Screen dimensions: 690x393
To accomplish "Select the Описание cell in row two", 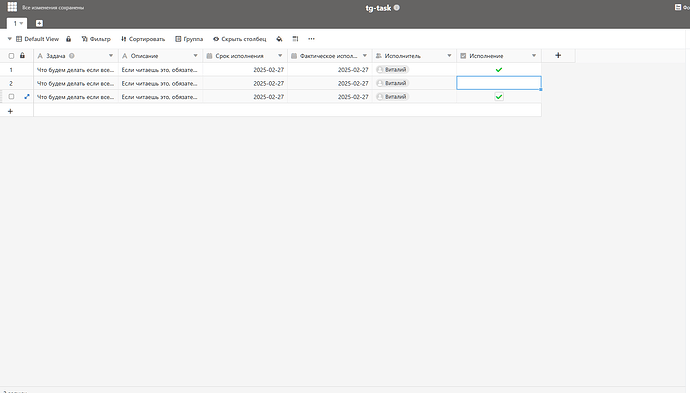I will [x=161, y=83].
